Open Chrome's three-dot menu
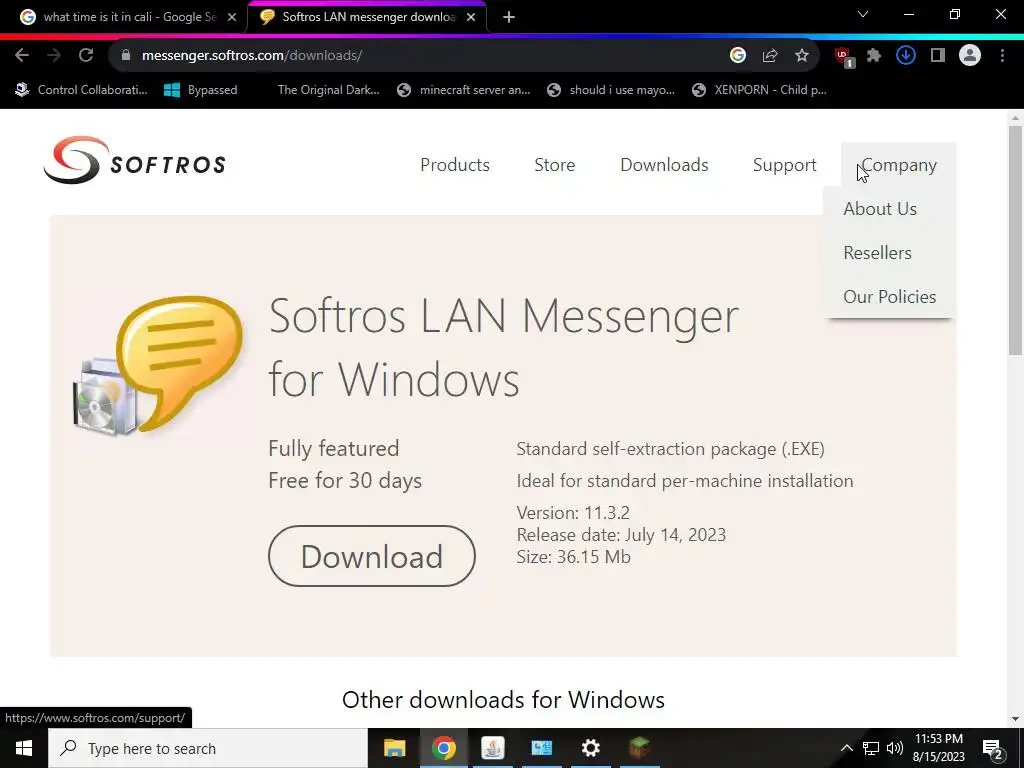 tap(1002, 56)
